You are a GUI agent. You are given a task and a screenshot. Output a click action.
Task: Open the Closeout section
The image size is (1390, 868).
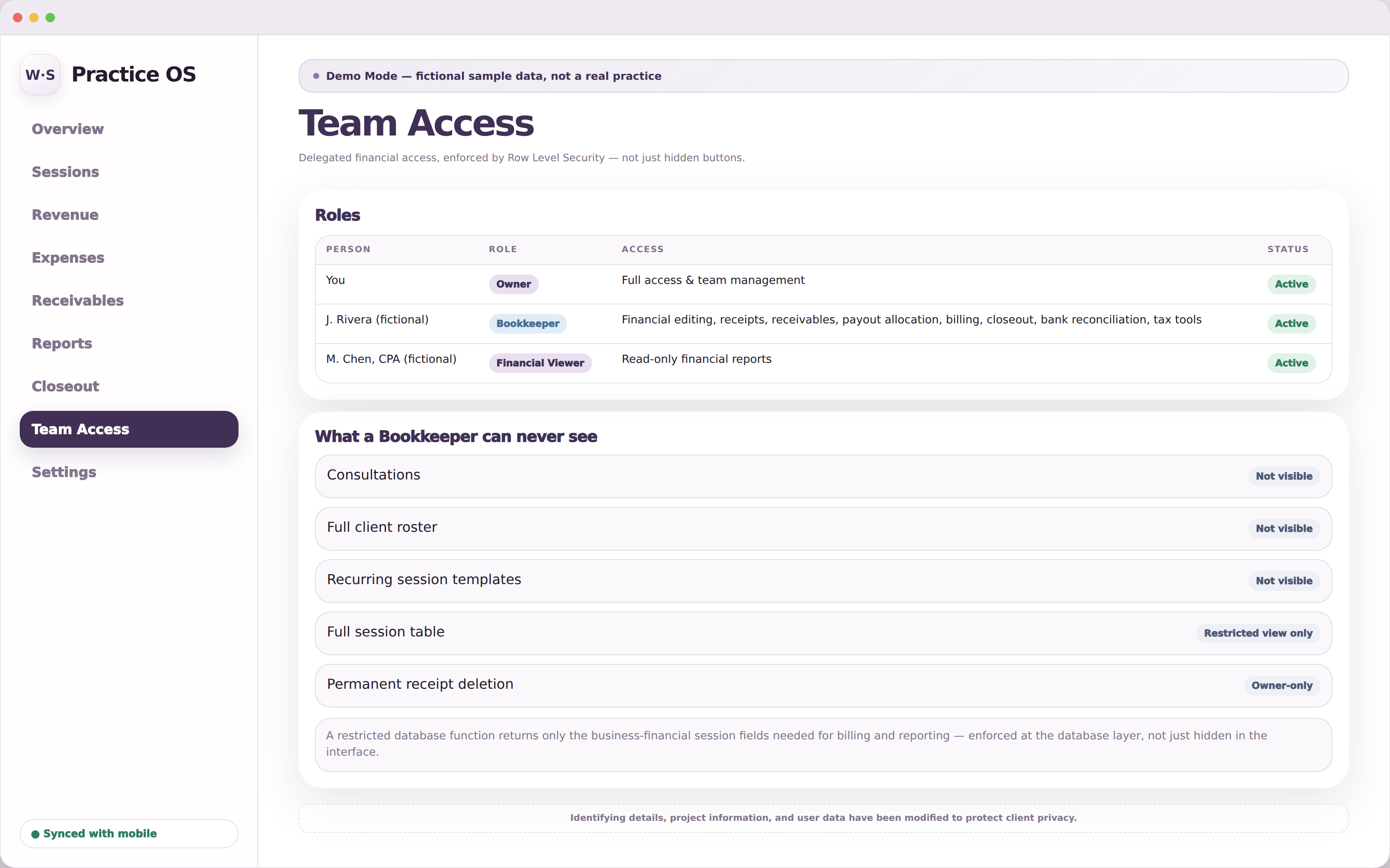point(66,386)
